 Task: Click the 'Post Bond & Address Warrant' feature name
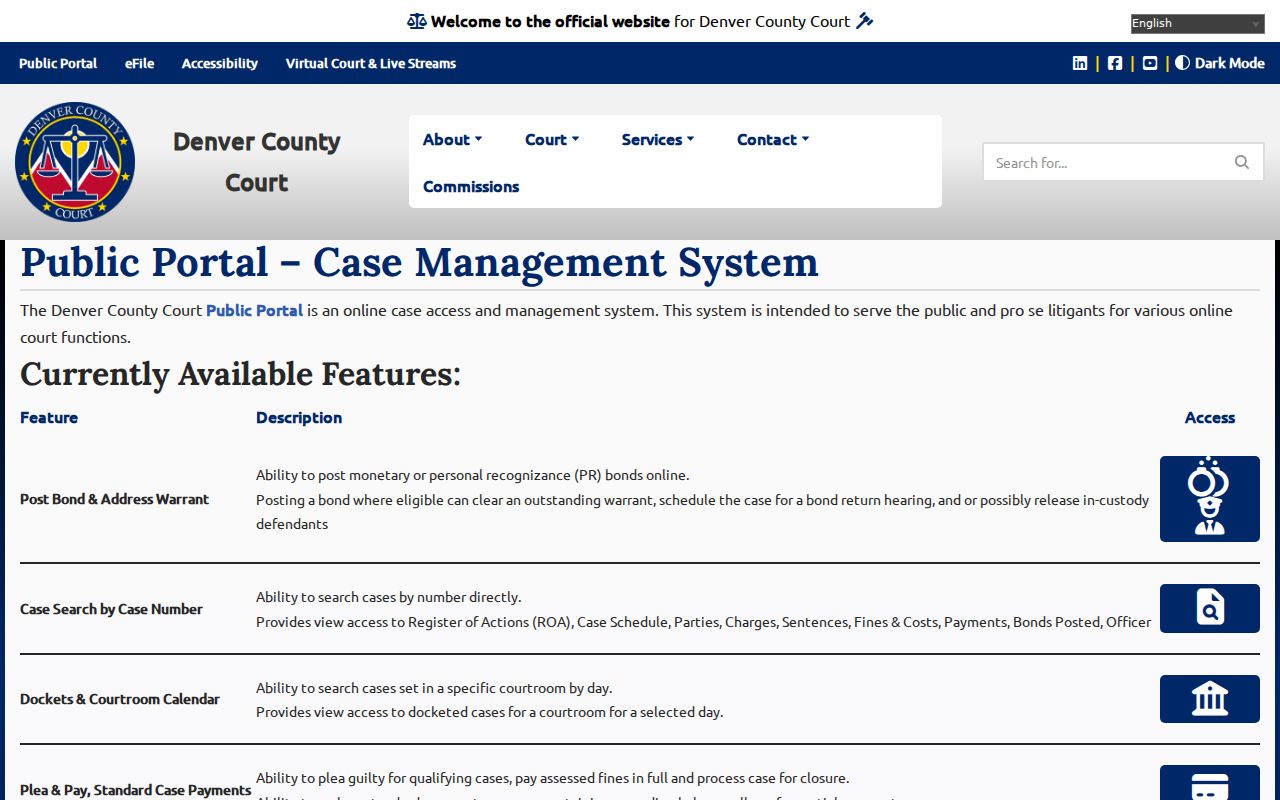pos(115,499)
